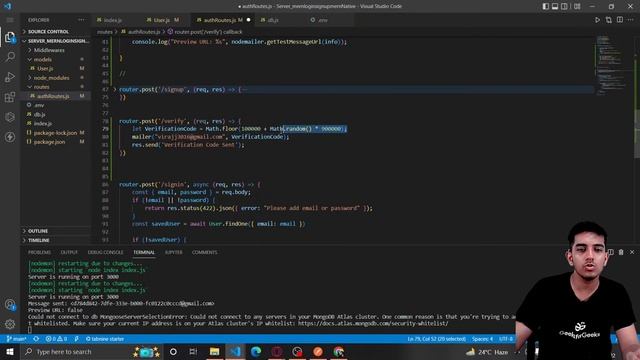Select authRoutes.js in the file tree
The image size is (640, 360).
[x=53, y=96]
